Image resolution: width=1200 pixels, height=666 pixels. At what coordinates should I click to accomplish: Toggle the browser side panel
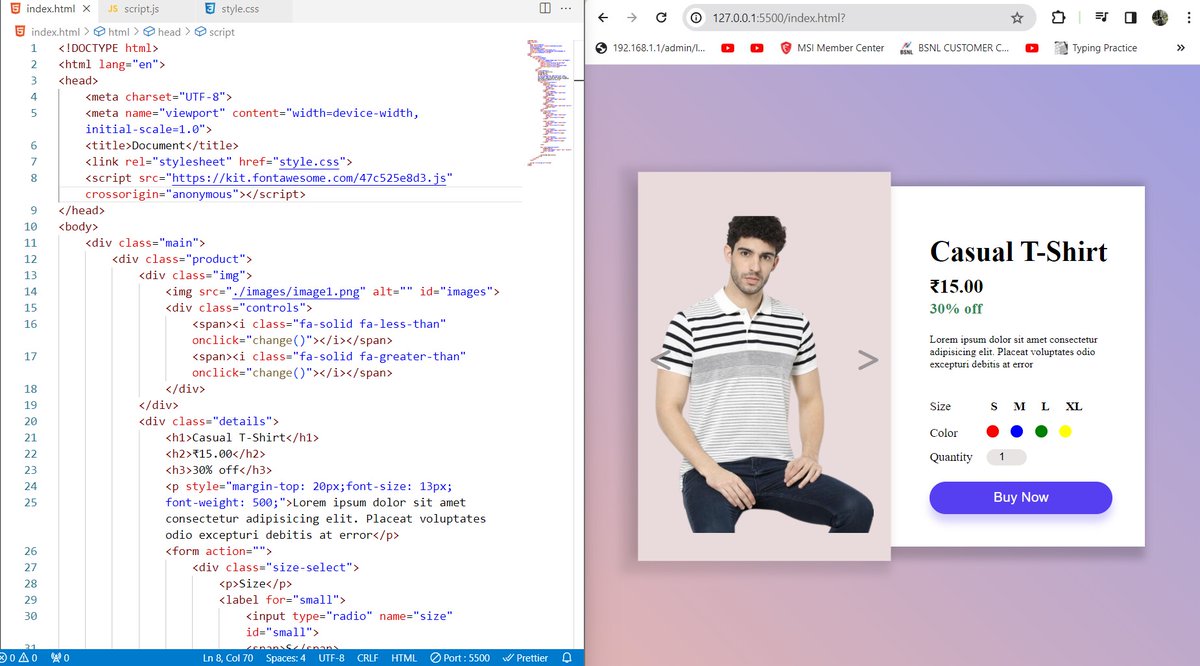point(1130,18)
